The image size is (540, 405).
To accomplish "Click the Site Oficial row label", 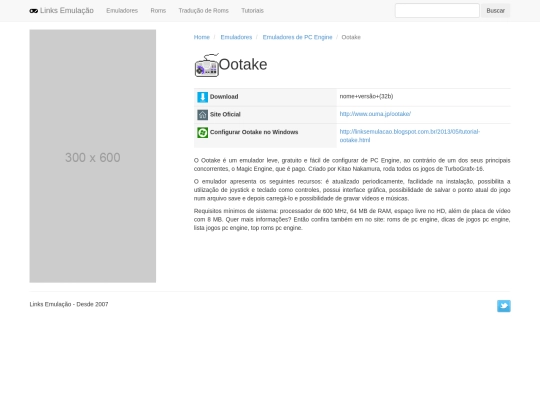I will pos(225,114).
